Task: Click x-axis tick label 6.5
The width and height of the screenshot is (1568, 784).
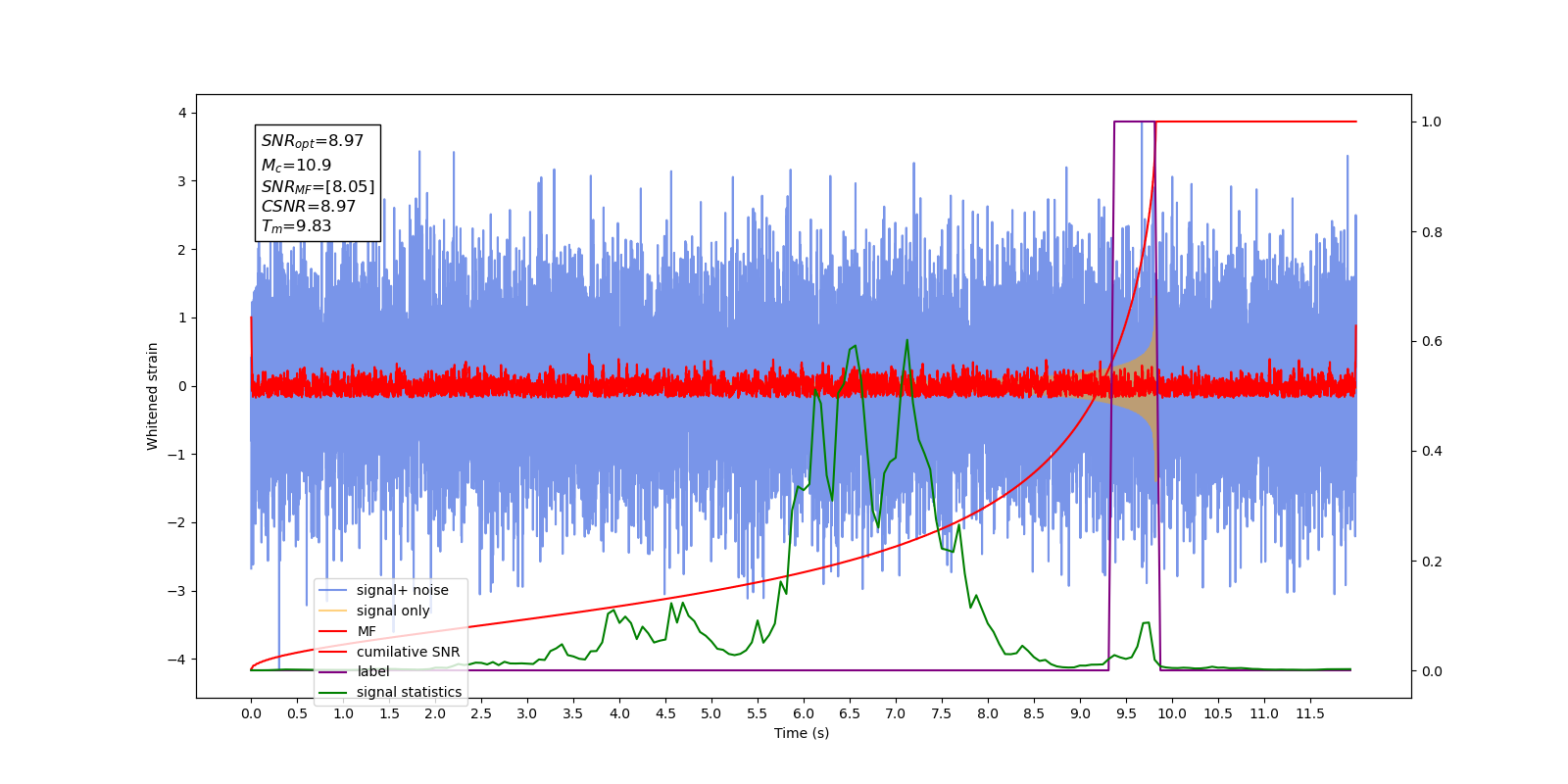Action: 850,713
